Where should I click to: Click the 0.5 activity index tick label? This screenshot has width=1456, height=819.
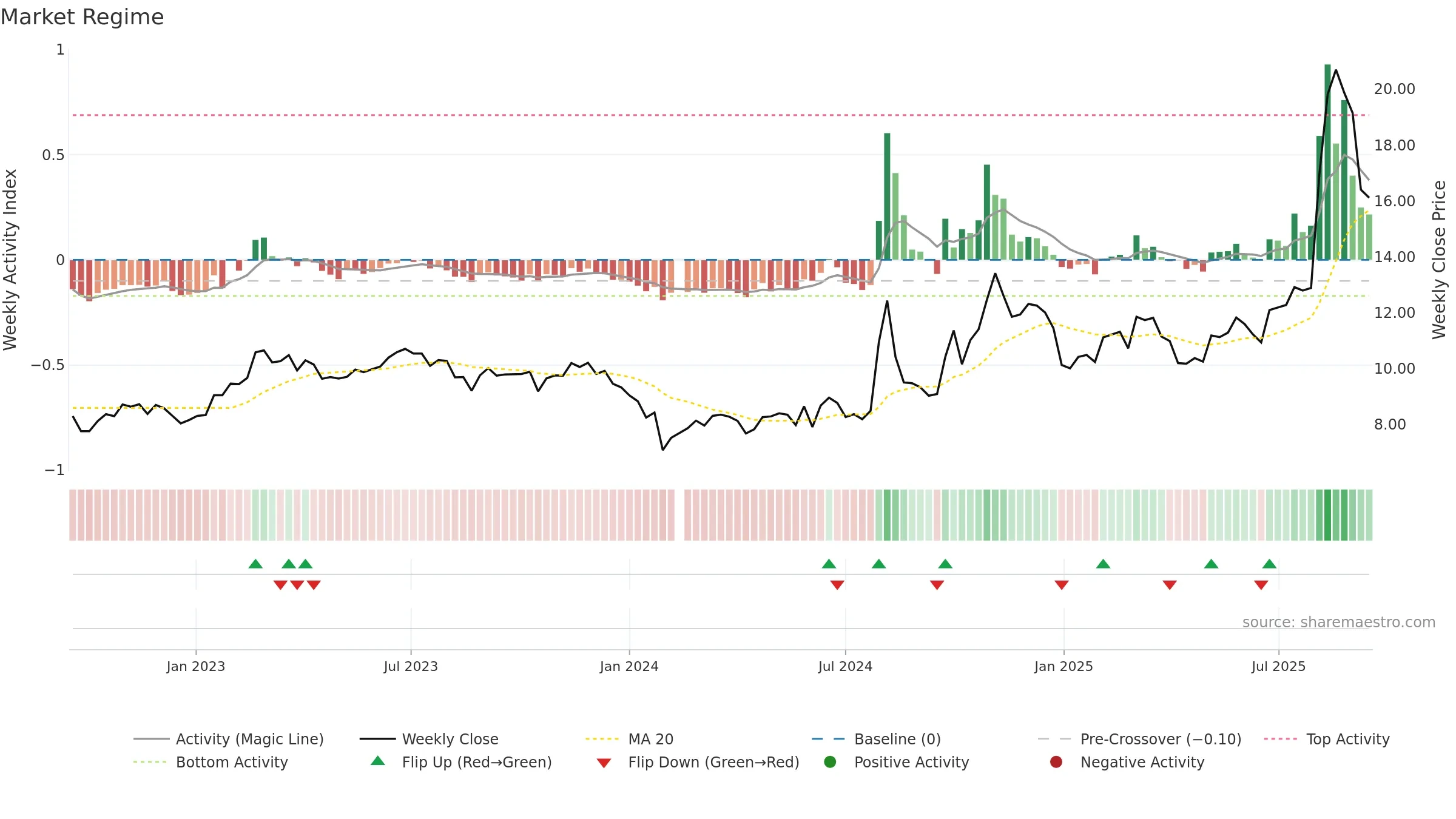[x=53, y=155]
